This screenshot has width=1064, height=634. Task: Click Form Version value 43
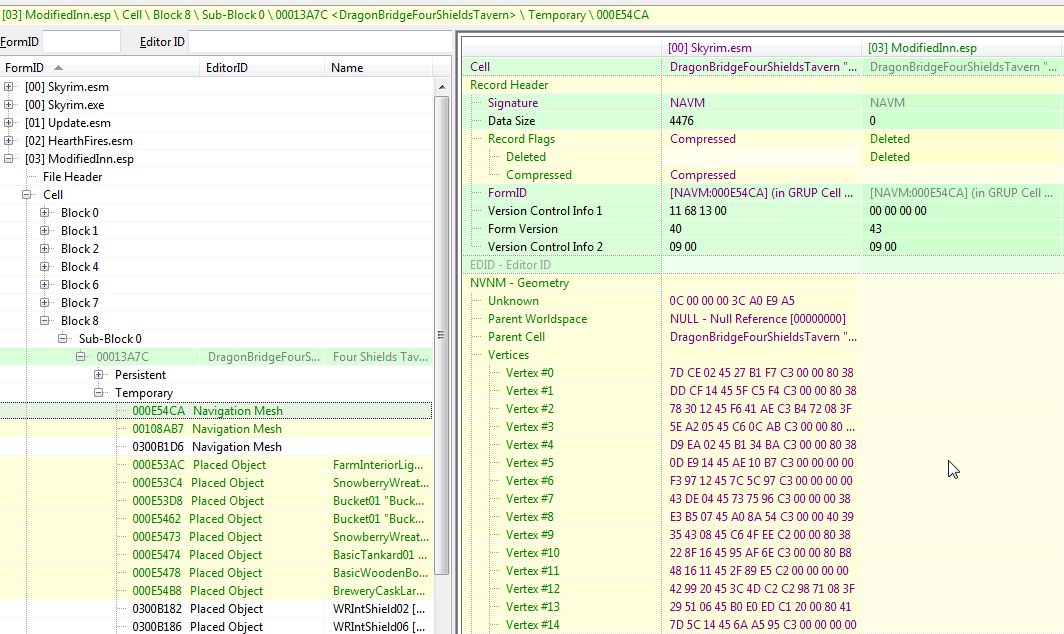click(x=875, y=229)
